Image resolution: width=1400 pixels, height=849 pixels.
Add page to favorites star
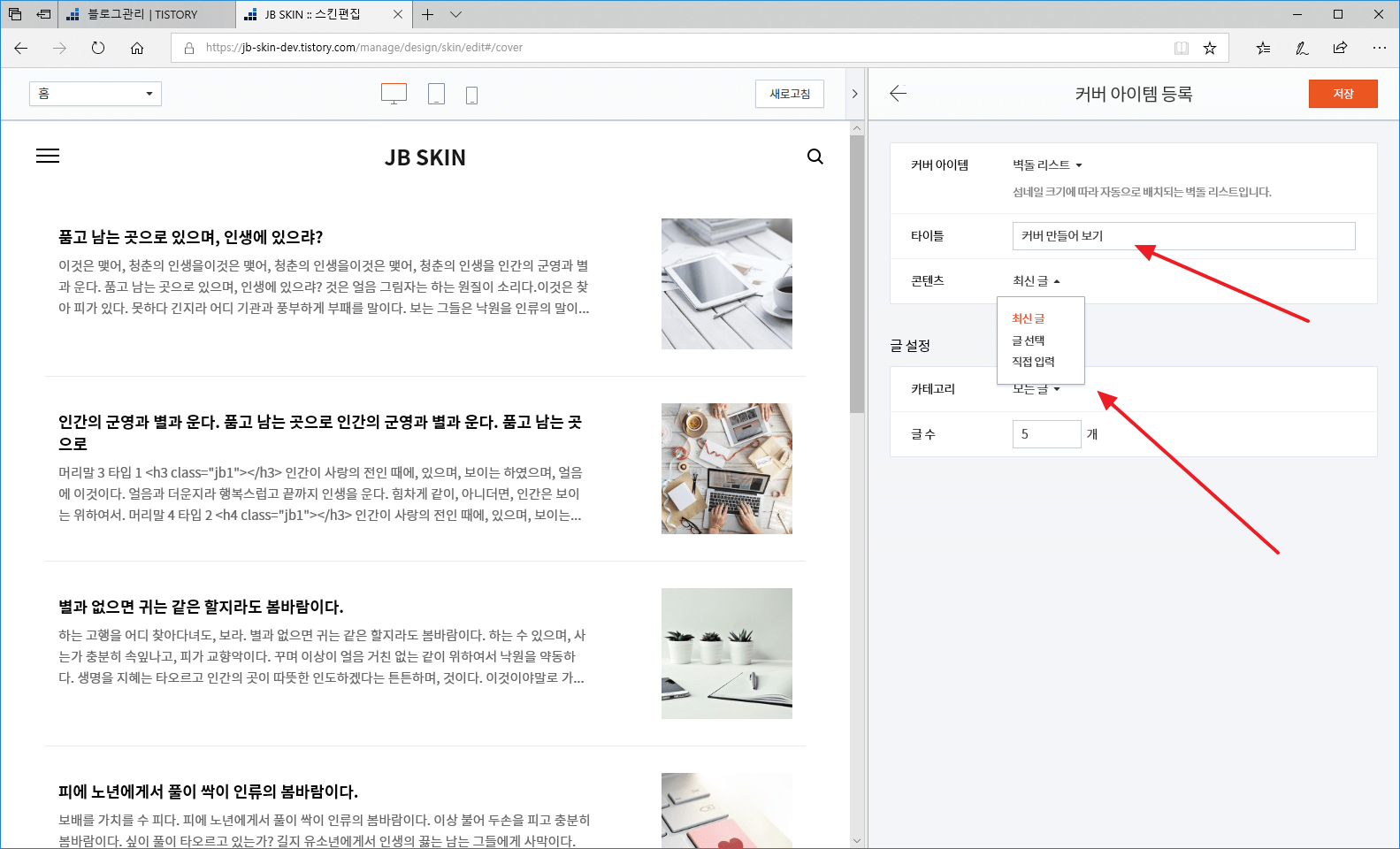[1210, 48]
